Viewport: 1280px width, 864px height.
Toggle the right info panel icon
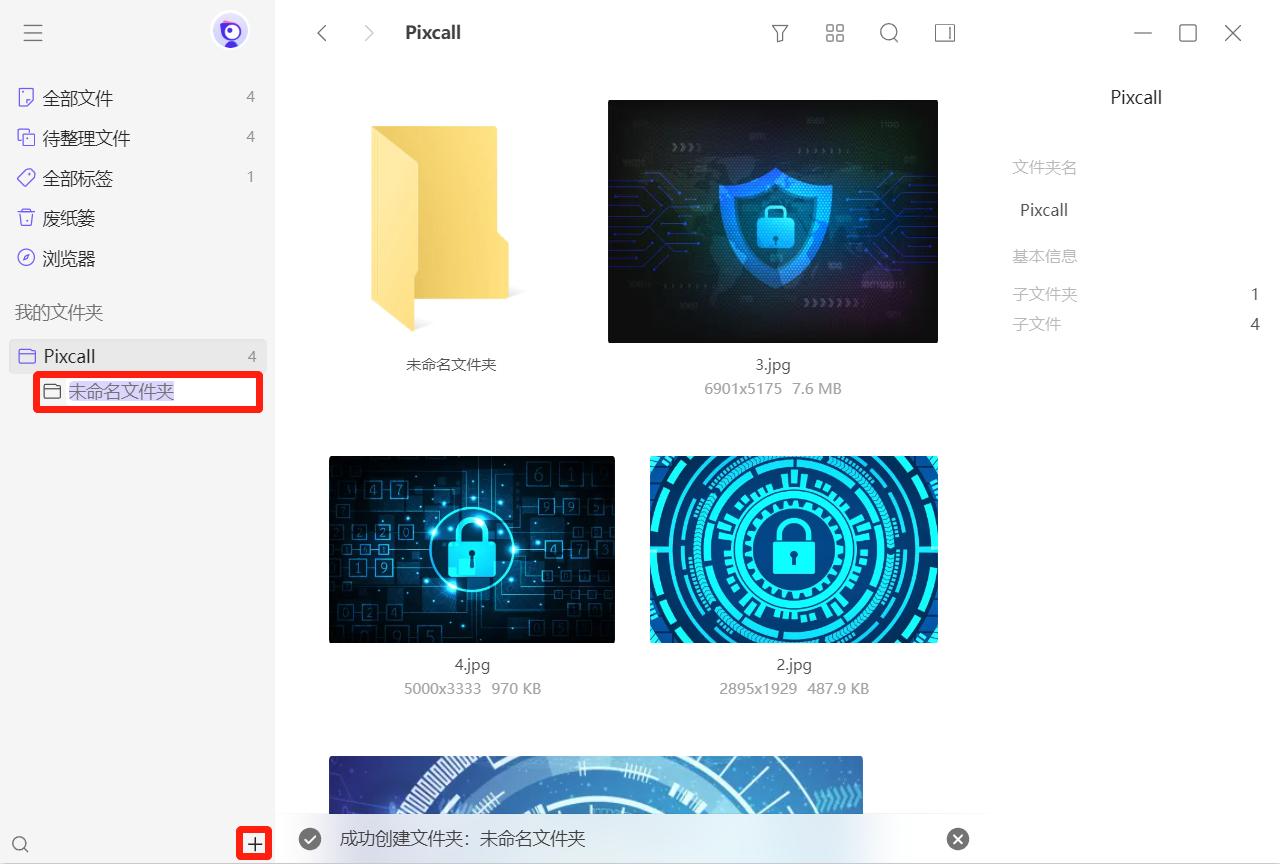coord(945,33)
